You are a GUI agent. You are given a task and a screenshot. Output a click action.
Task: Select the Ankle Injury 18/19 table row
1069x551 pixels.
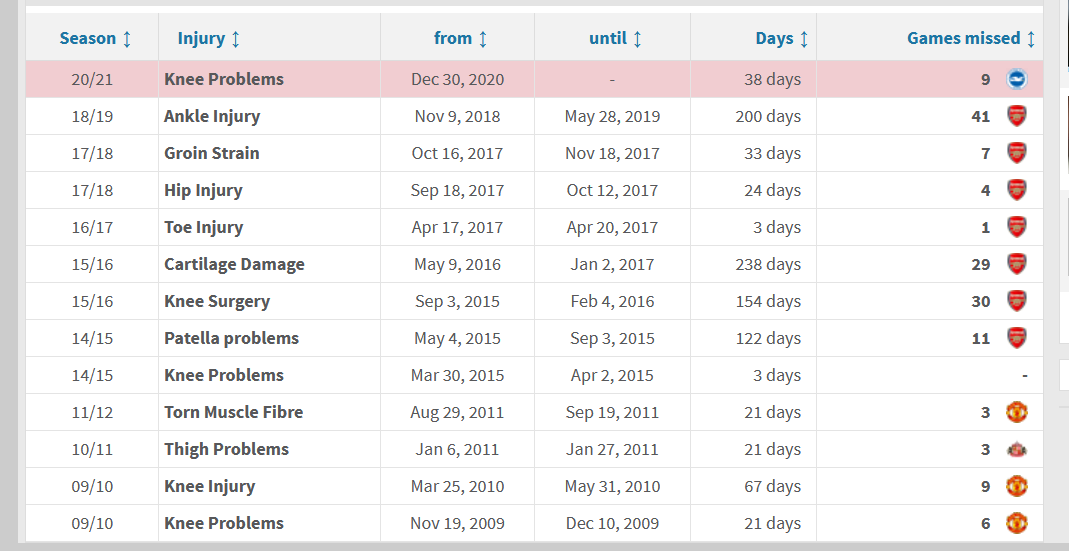(x=534, y=116)
